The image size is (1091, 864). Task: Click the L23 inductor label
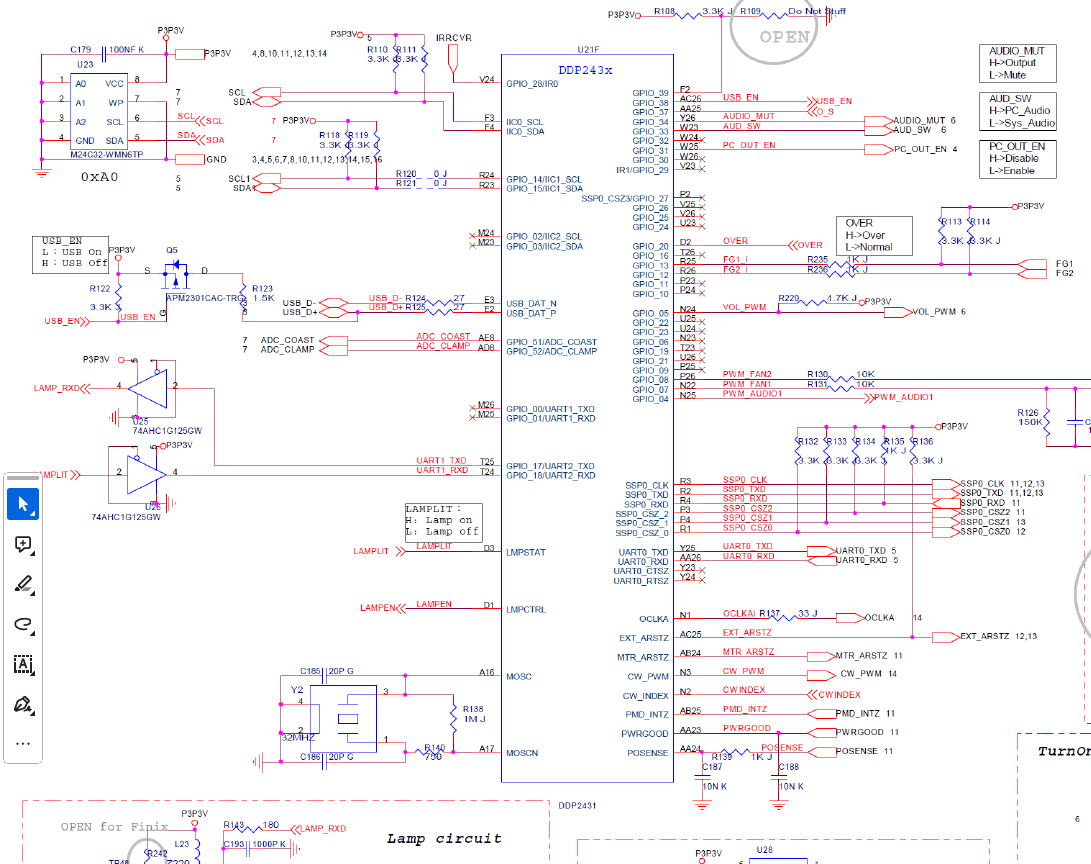[182, 844]
